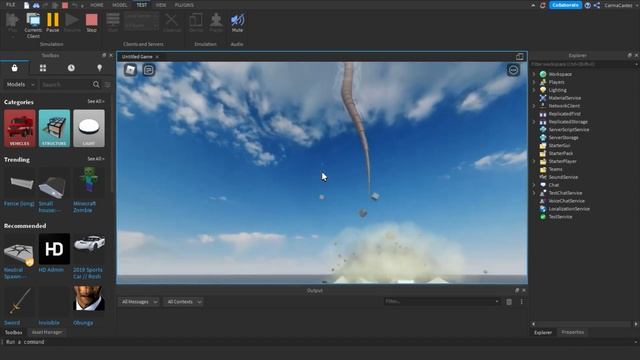
Task: Switch to the HOME ribbon tab
Action: pyautogui.click(x=97, y=5)
